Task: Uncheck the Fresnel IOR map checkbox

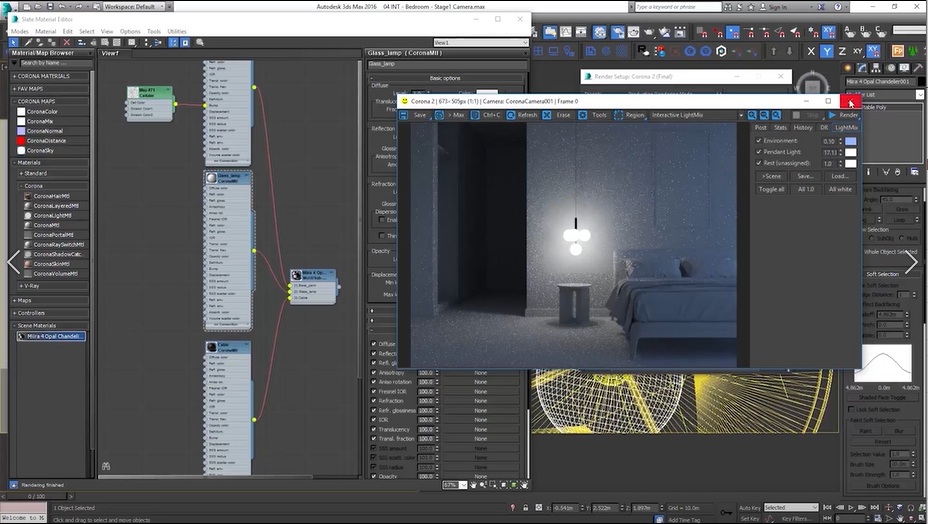Action: coord(373,391)
